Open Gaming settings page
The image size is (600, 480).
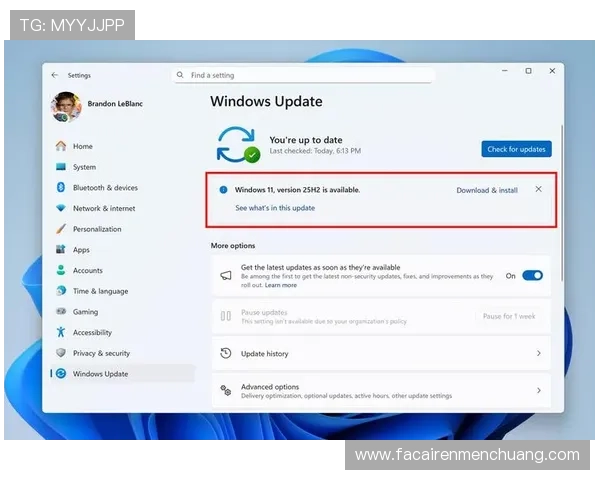(85, 312)
